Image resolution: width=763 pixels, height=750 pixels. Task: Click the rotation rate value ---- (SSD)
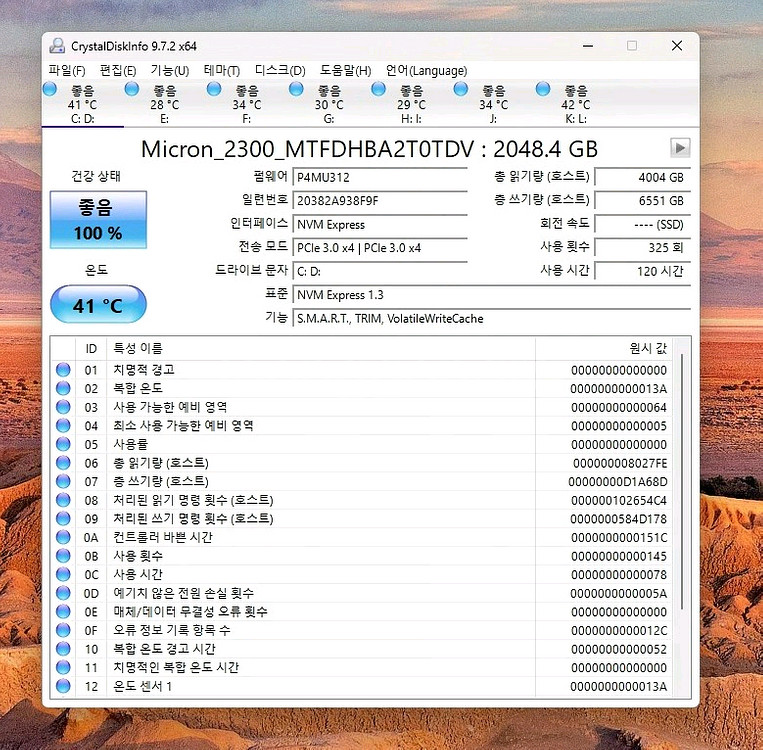(642, 224)
